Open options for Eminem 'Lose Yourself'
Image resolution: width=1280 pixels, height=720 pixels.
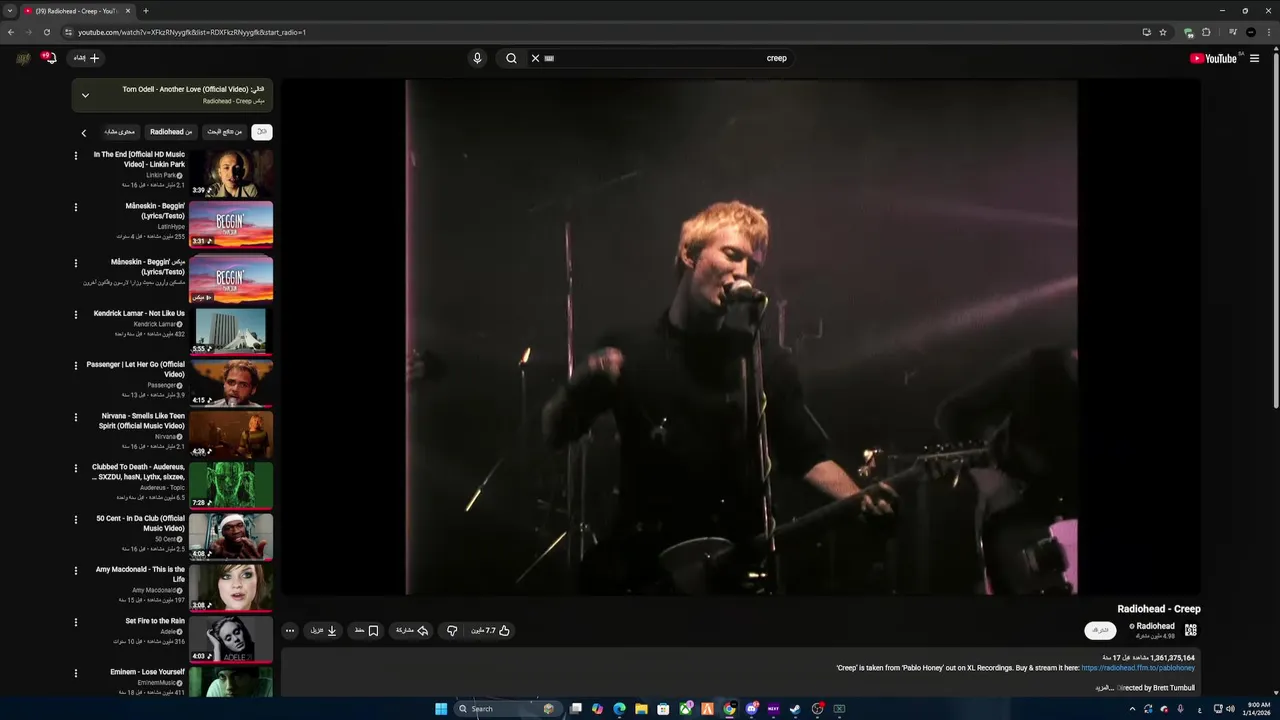pos(76,673)
